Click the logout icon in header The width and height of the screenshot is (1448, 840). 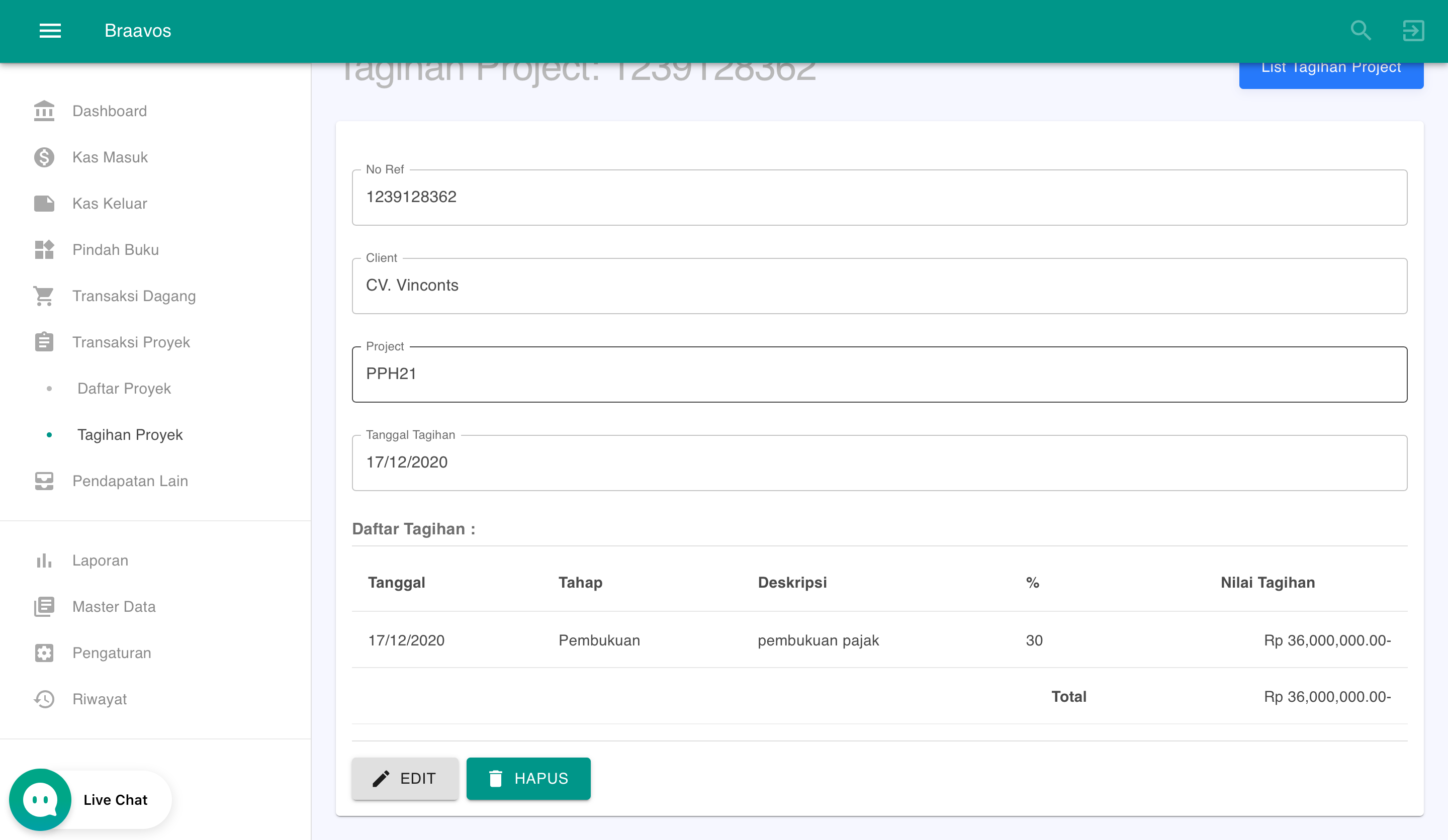(x=1413, y=31)
